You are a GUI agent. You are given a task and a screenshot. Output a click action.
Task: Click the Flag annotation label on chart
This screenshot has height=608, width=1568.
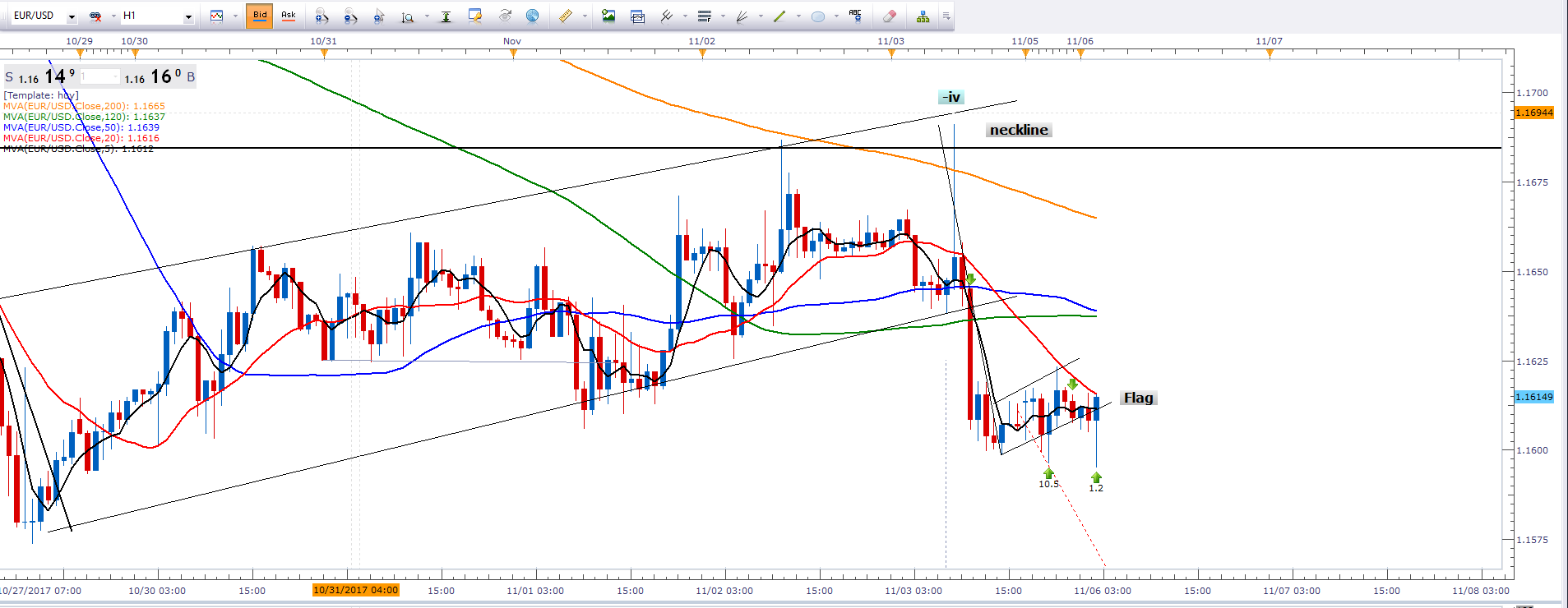pos(1138,398)
